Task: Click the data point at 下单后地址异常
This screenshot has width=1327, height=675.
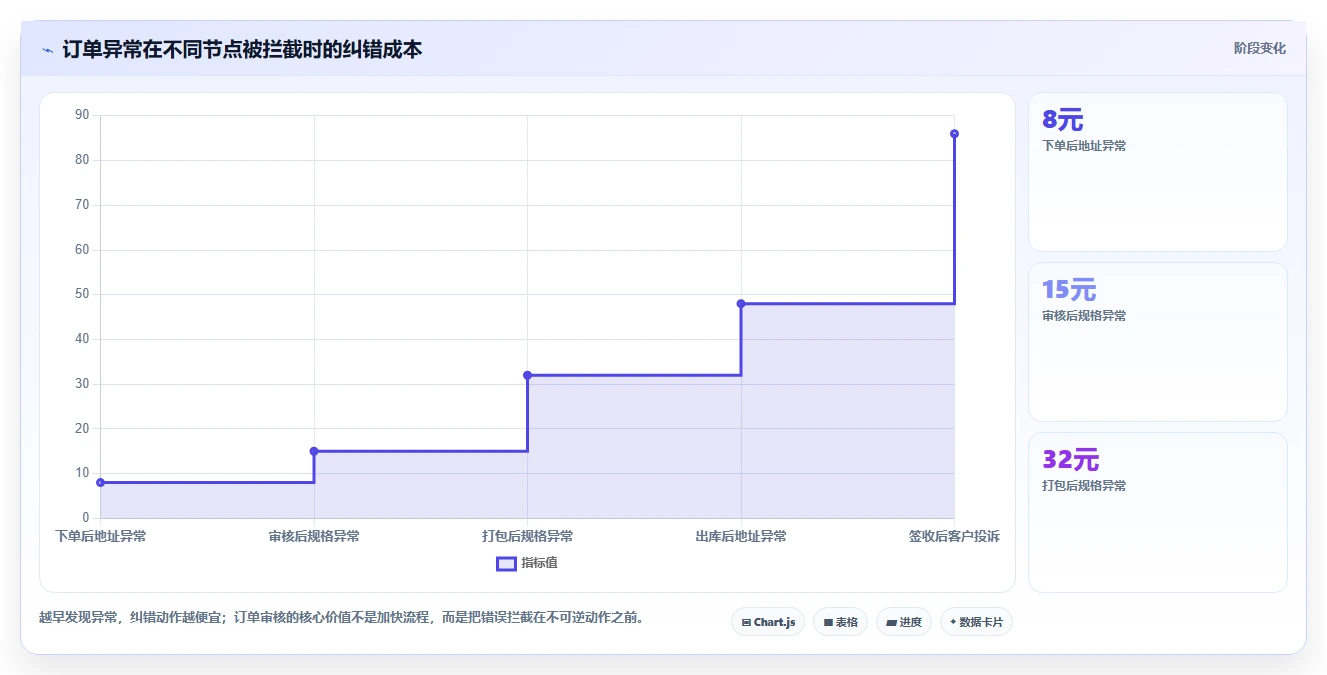Action: click(100, 482)
